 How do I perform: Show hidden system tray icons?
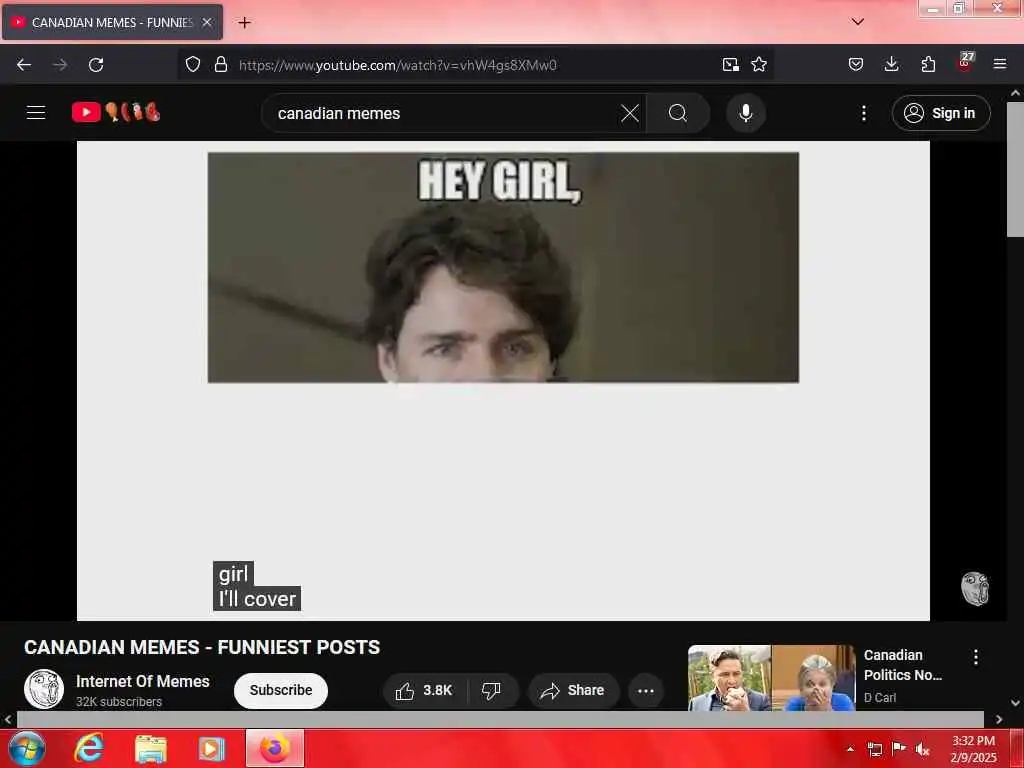pyautogui.click(x=850, y=749)
